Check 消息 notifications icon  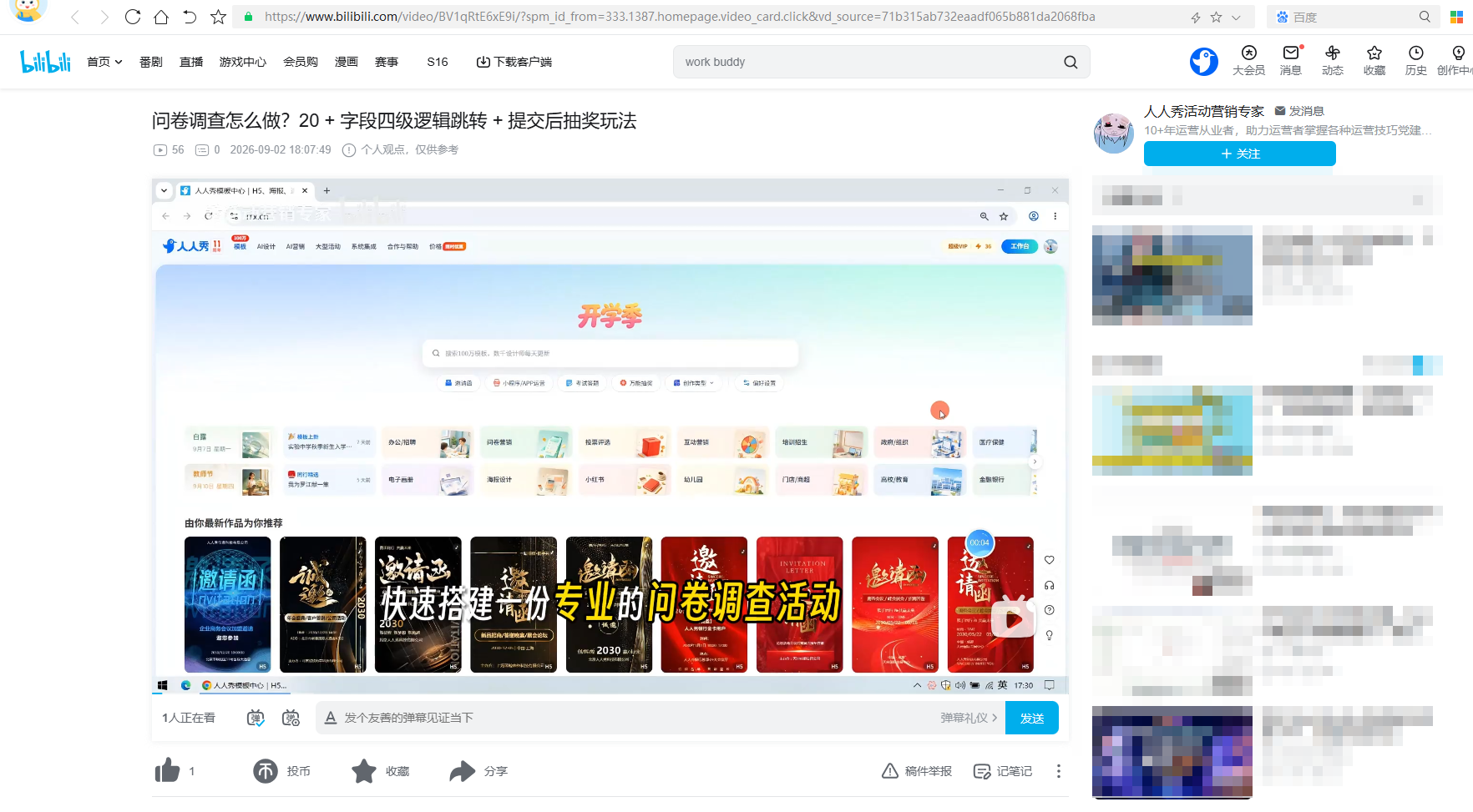point(1291,61)
